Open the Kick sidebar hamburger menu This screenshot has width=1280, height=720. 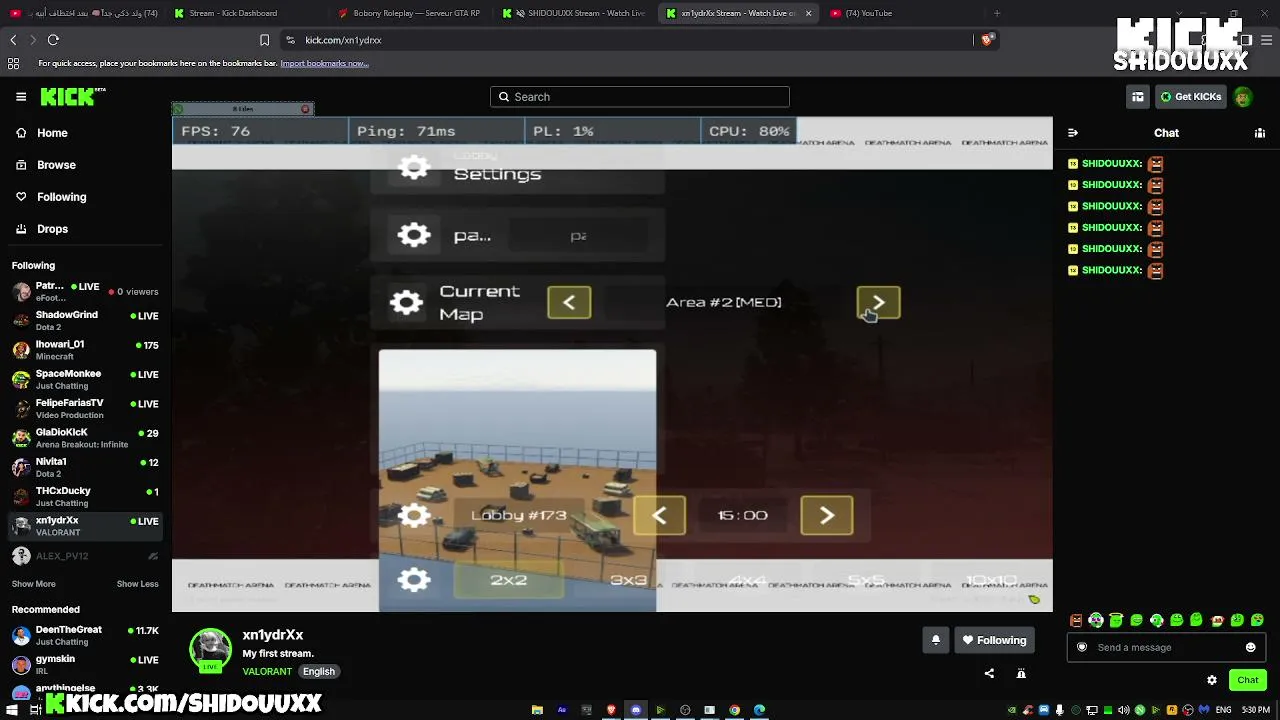21,97
